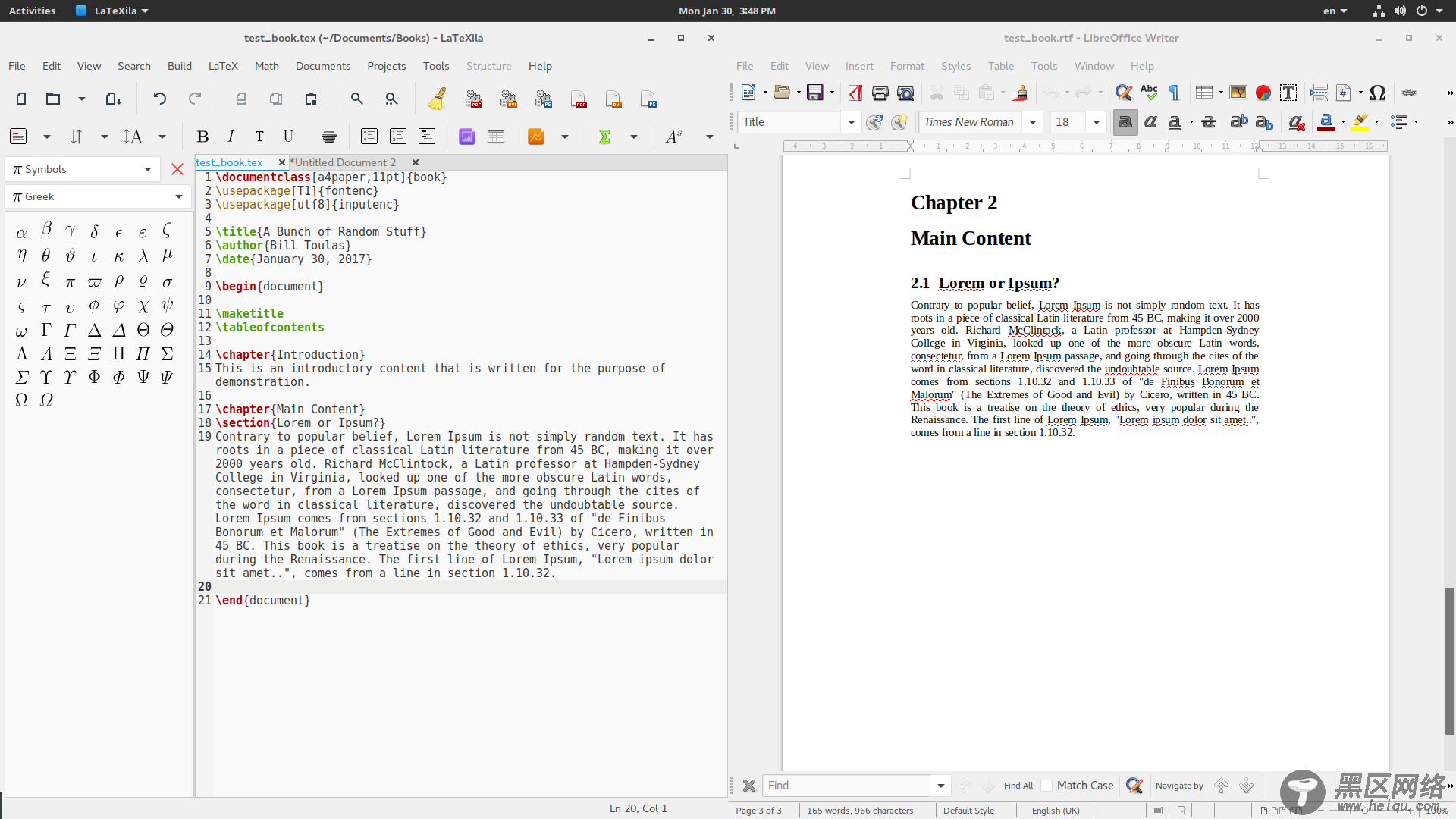The height and width of the screenshot is (819, 1456).
Task: Close the Writer find toolbar
Action: click(749, 786)
